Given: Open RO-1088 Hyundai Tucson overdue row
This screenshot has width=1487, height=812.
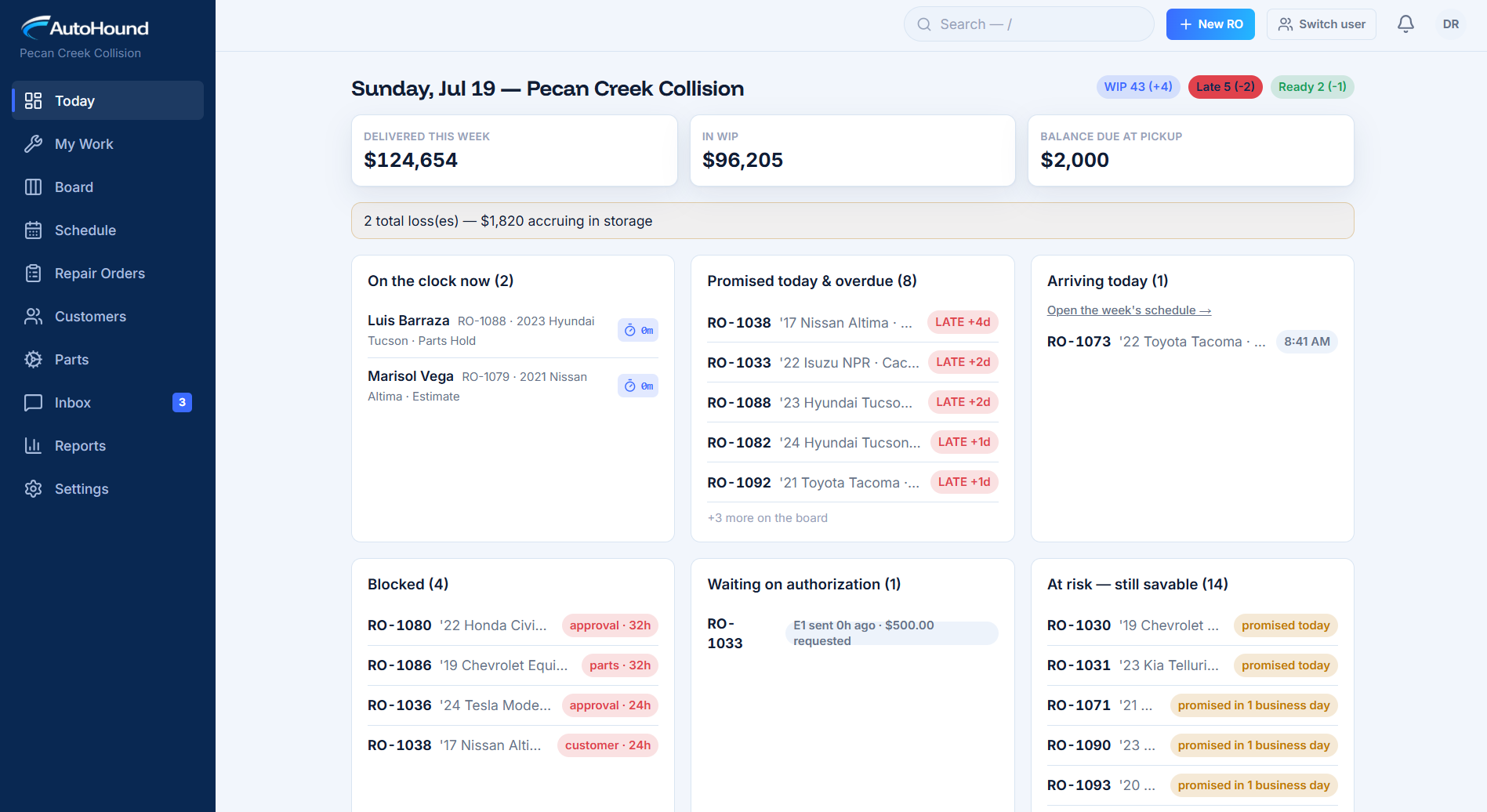Looking at the screenshot, I should tap(852, 402).
